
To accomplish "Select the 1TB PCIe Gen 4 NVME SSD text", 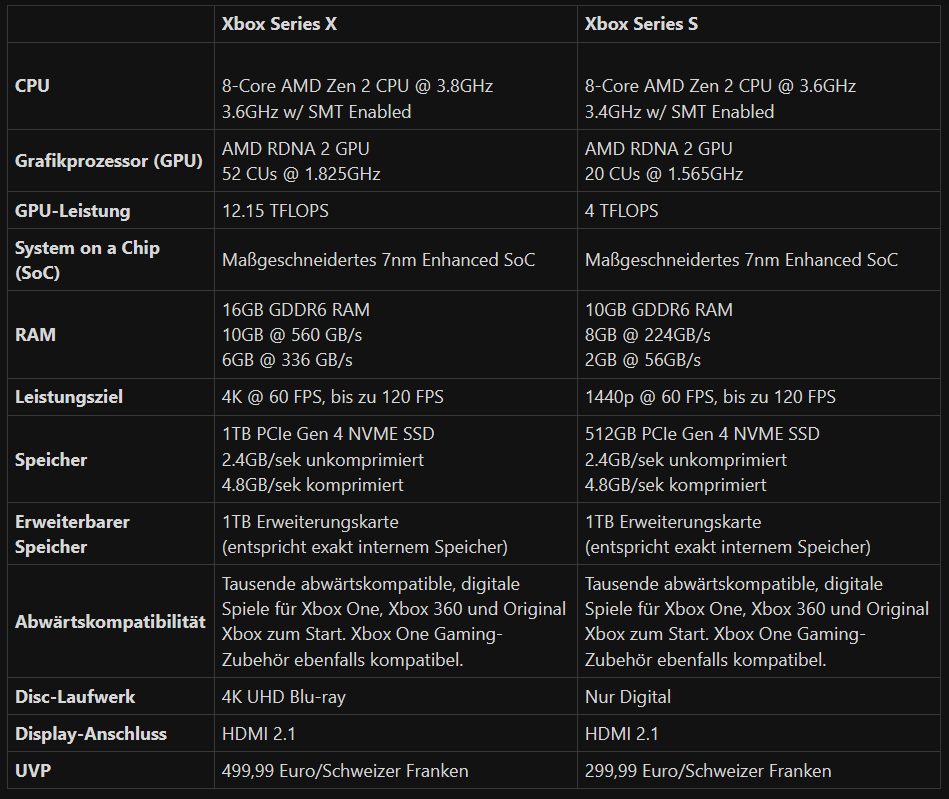I will (x=328, y=434).
